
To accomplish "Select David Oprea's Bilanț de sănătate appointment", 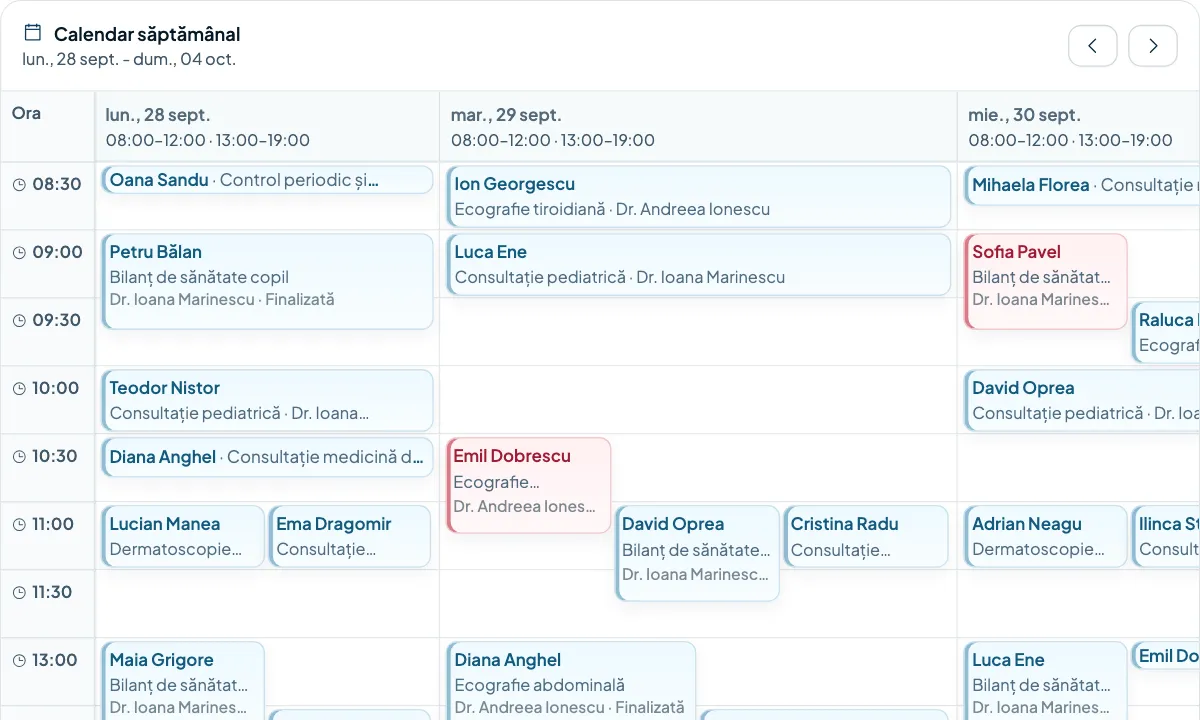I will pyautogui.click(x=698, y=553).
